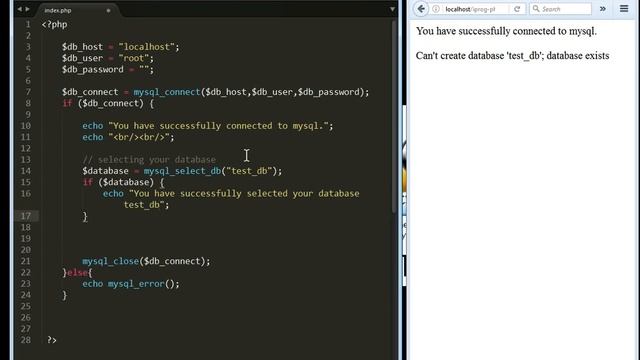Click line number 28 in gutter
The image size is (640, 360).
[x=25, y=340]
